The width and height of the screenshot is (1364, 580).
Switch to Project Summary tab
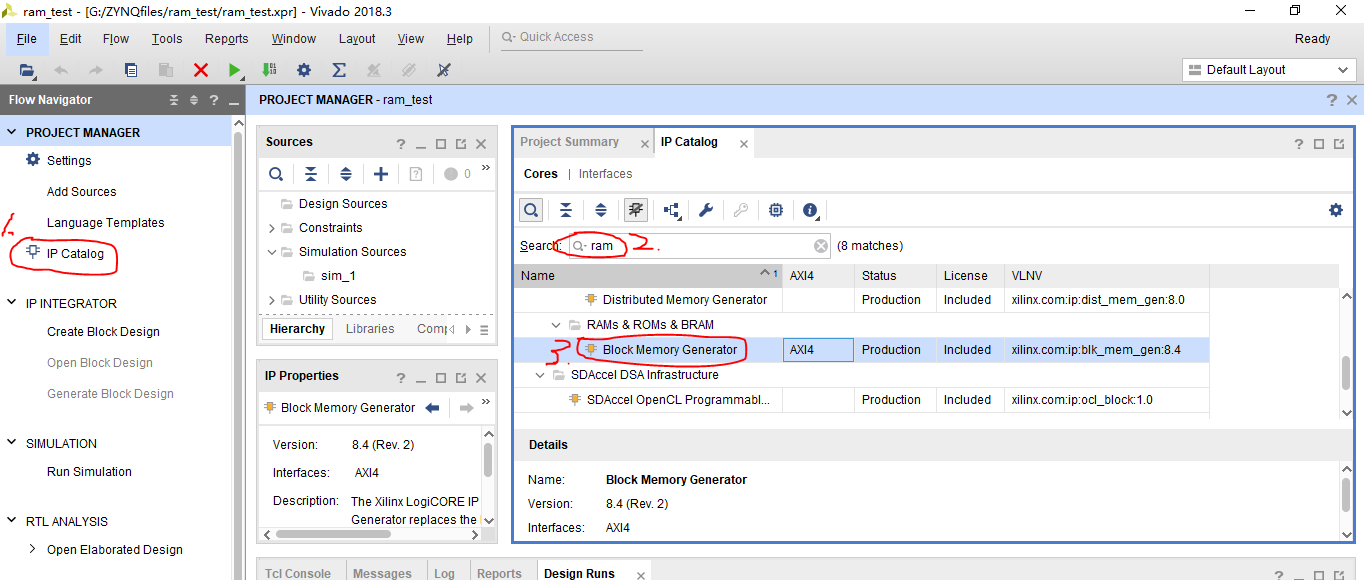pos(570,142)
